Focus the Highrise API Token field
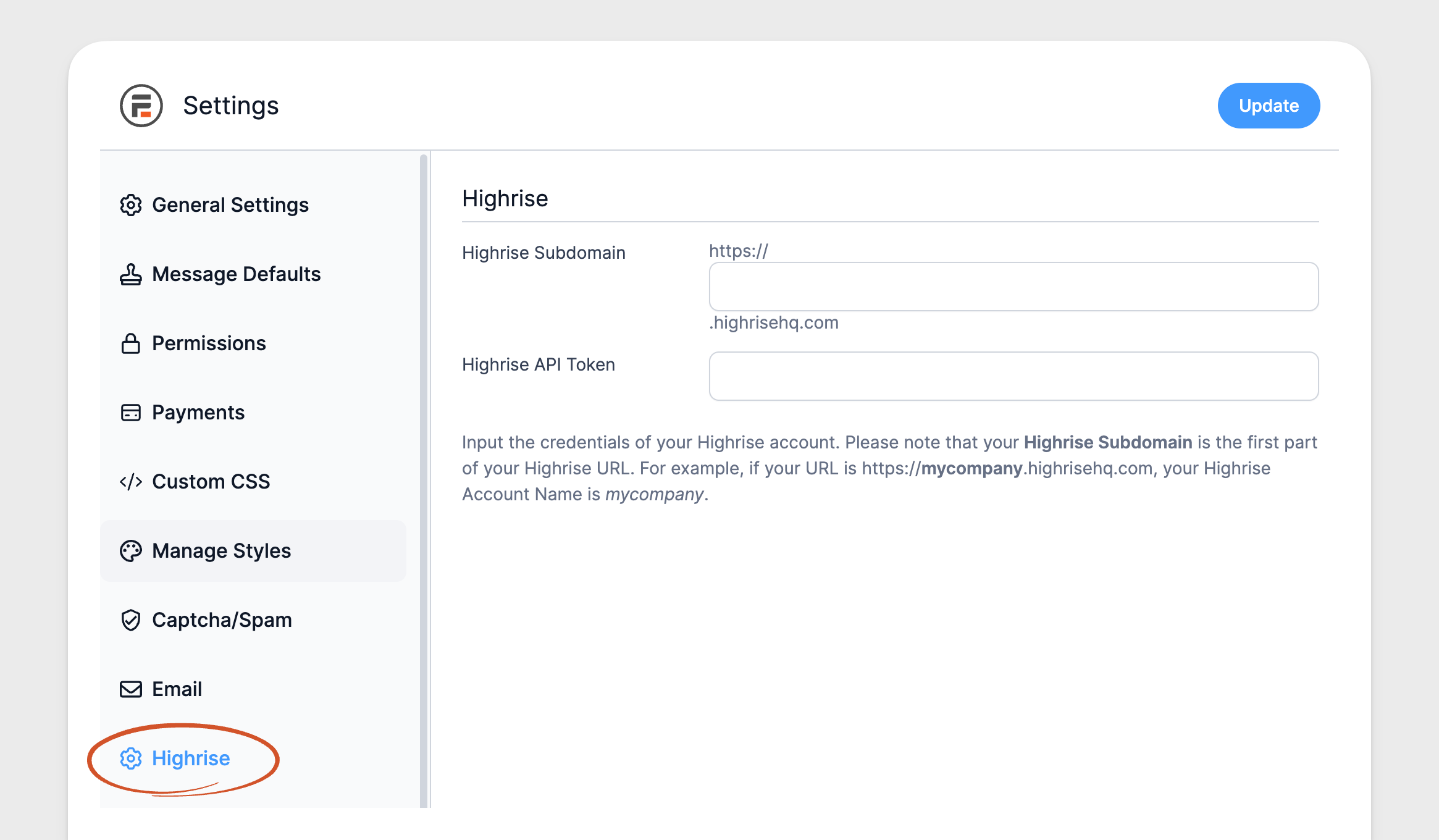 [x=1013, y=376]
